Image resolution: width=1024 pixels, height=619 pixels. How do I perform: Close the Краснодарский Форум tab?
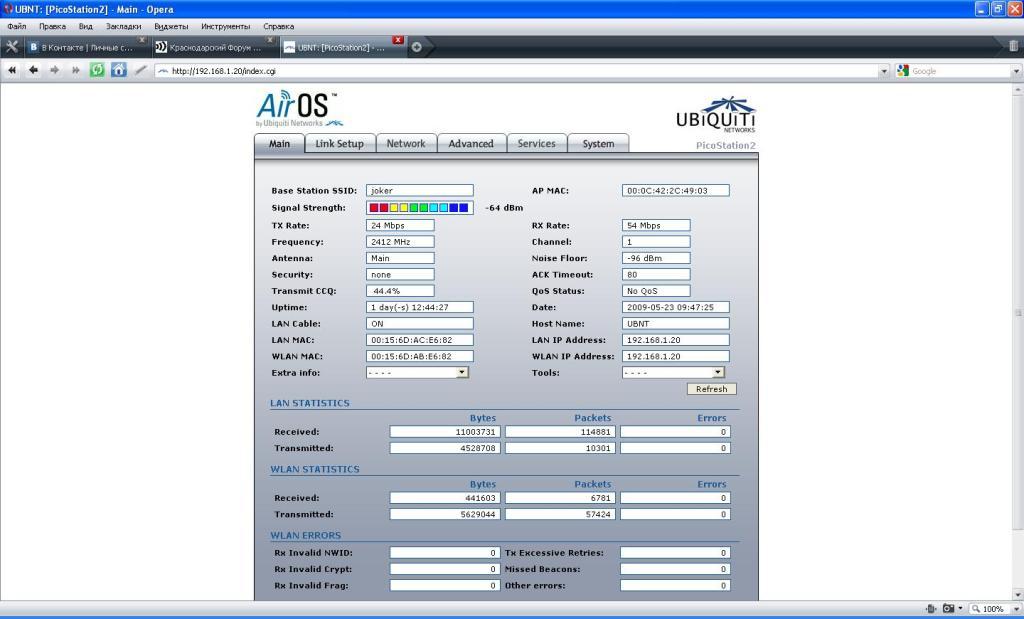270,40
